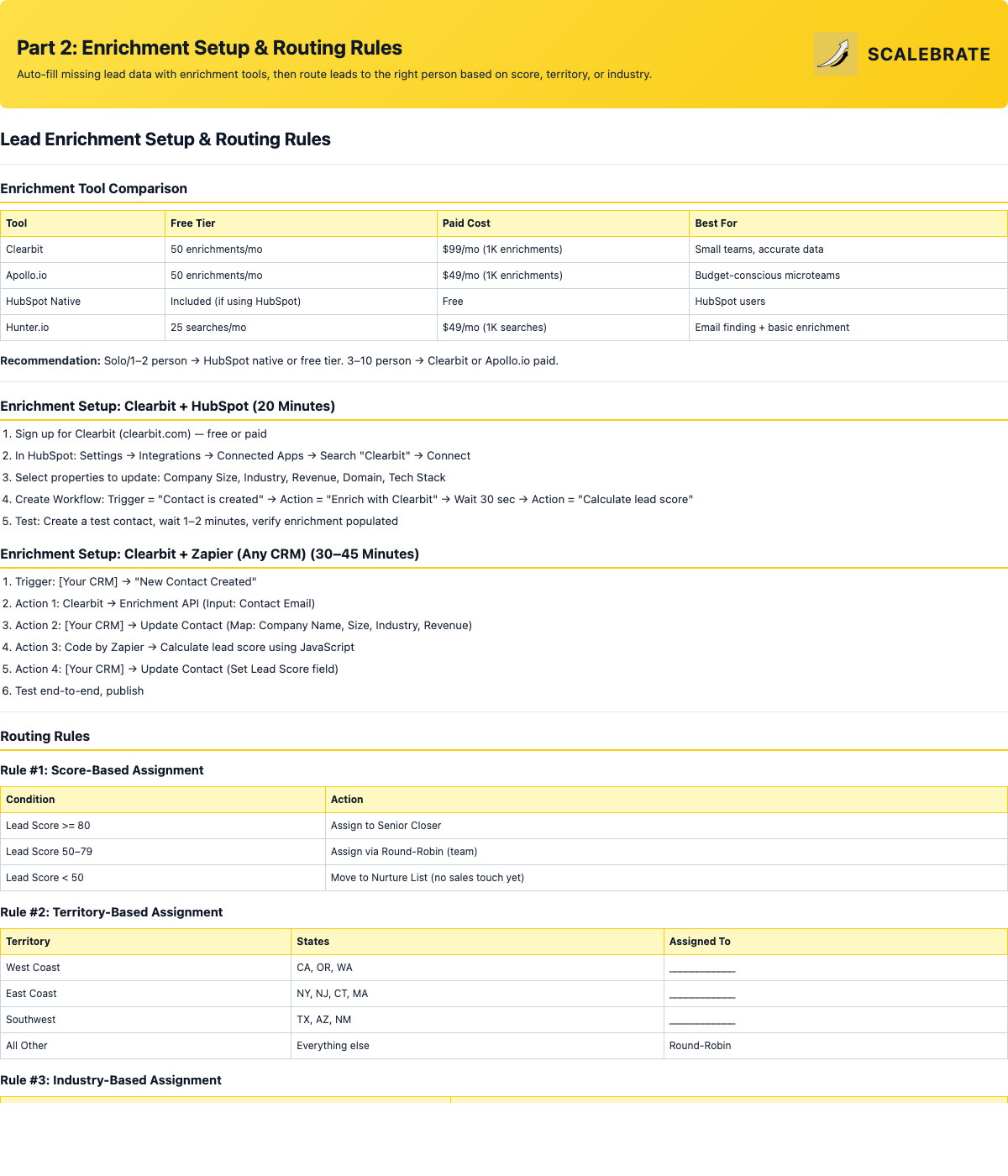
Task: Click the 'Action 3: Code by Zapier' step
Action: point(185,648)
